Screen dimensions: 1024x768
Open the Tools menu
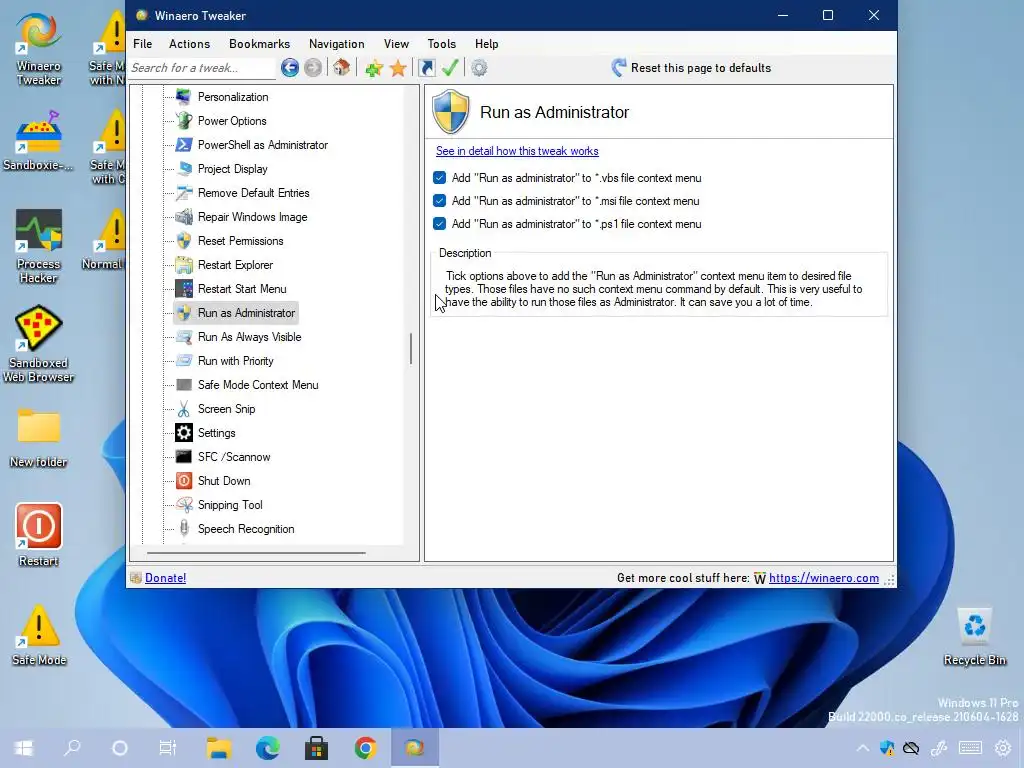(x=441, y=44)
